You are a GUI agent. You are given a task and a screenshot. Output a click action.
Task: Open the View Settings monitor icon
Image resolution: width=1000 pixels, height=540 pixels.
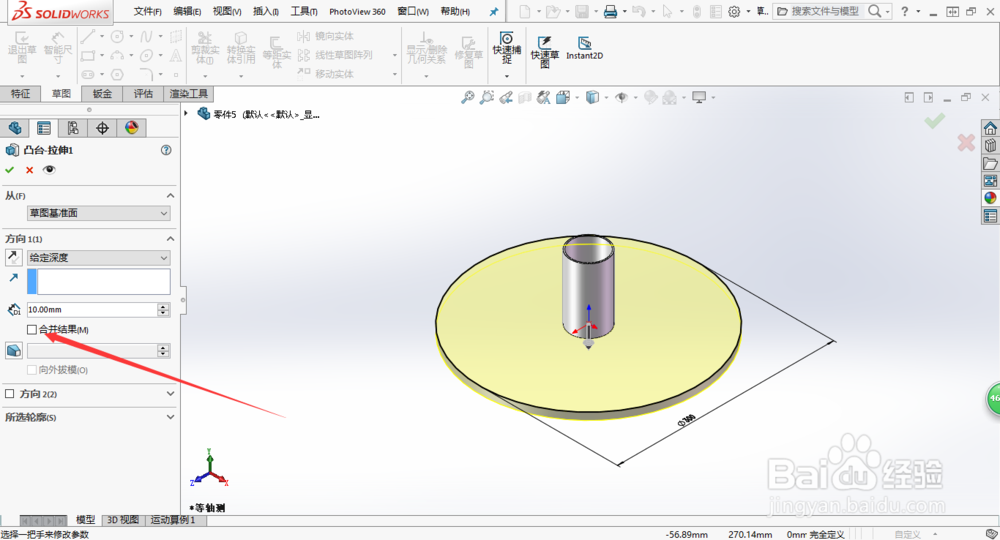tap(699, 98)
